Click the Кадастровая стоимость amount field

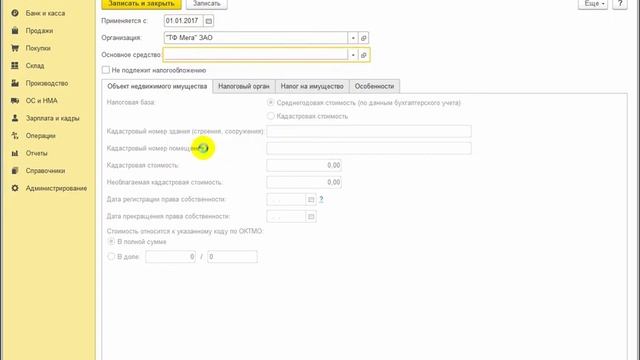304,165
